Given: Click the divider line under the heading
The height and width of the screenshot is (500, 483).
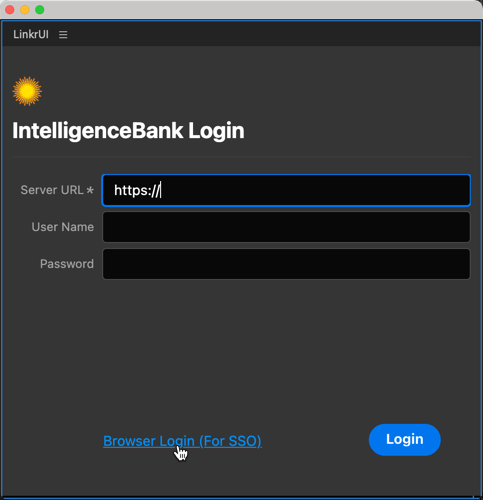Looking at the screenshot, I should click(241, 156).
